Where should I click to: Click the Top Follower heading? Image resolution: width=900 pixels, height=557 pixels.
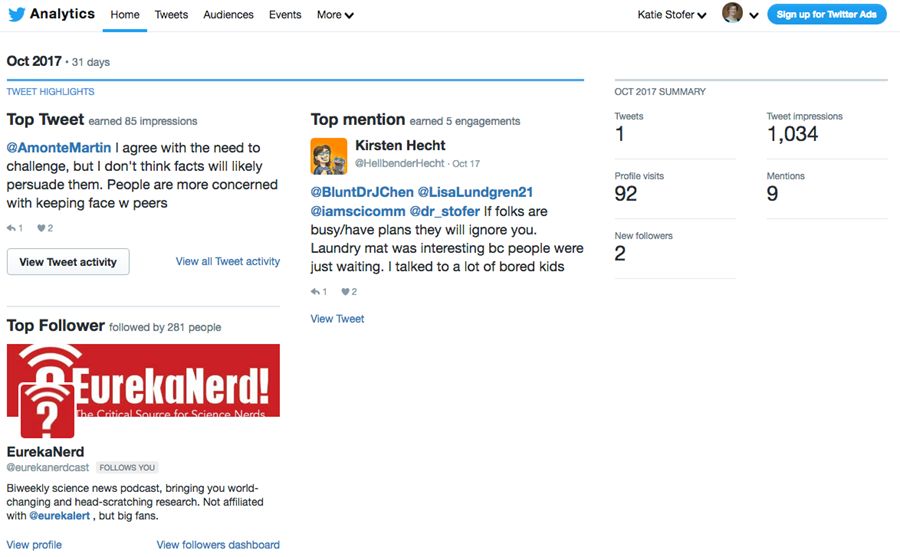pos(56,326)
